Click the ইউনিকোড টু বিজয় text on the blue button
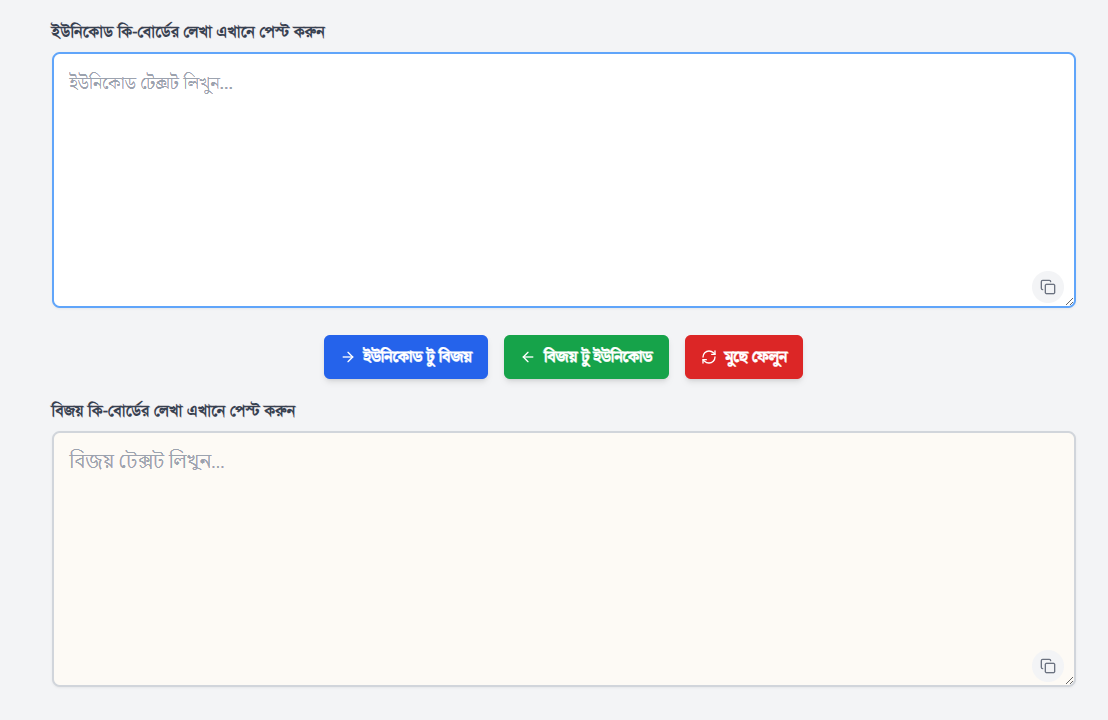Screen dimensions: 1108x720 pos(417,357)
